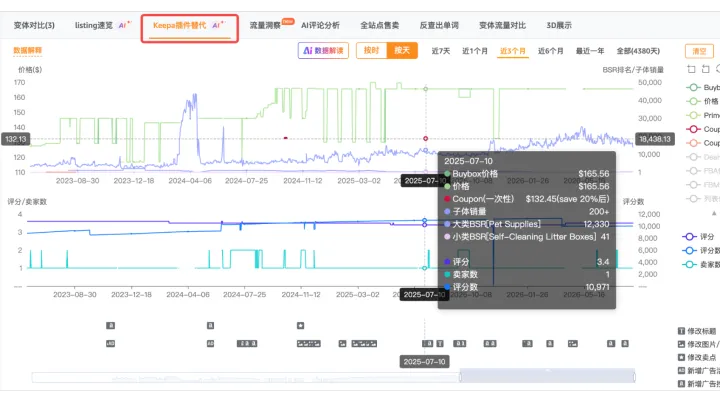The image size is (720, 403).
Task: Toggle the dark red Coupon legend series
Action: tap(703, 129)
